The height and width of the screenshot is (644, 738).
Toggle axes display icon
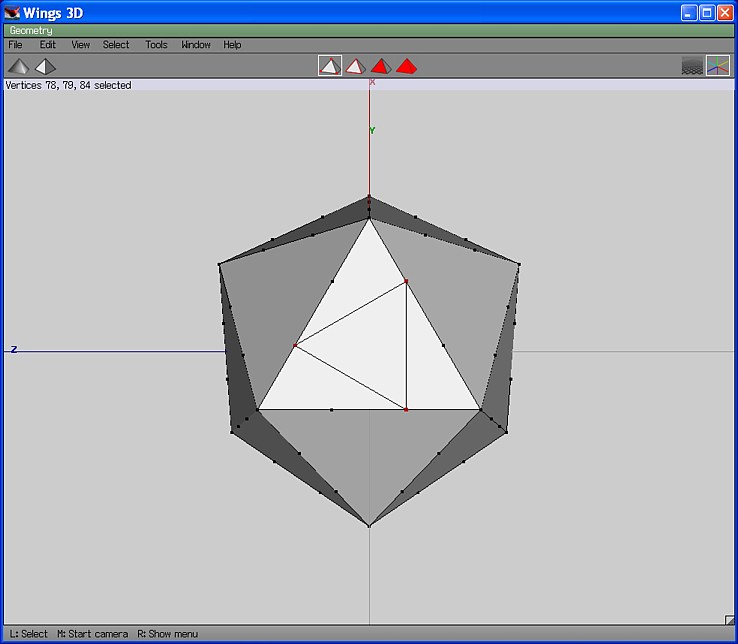coord(718,66)
